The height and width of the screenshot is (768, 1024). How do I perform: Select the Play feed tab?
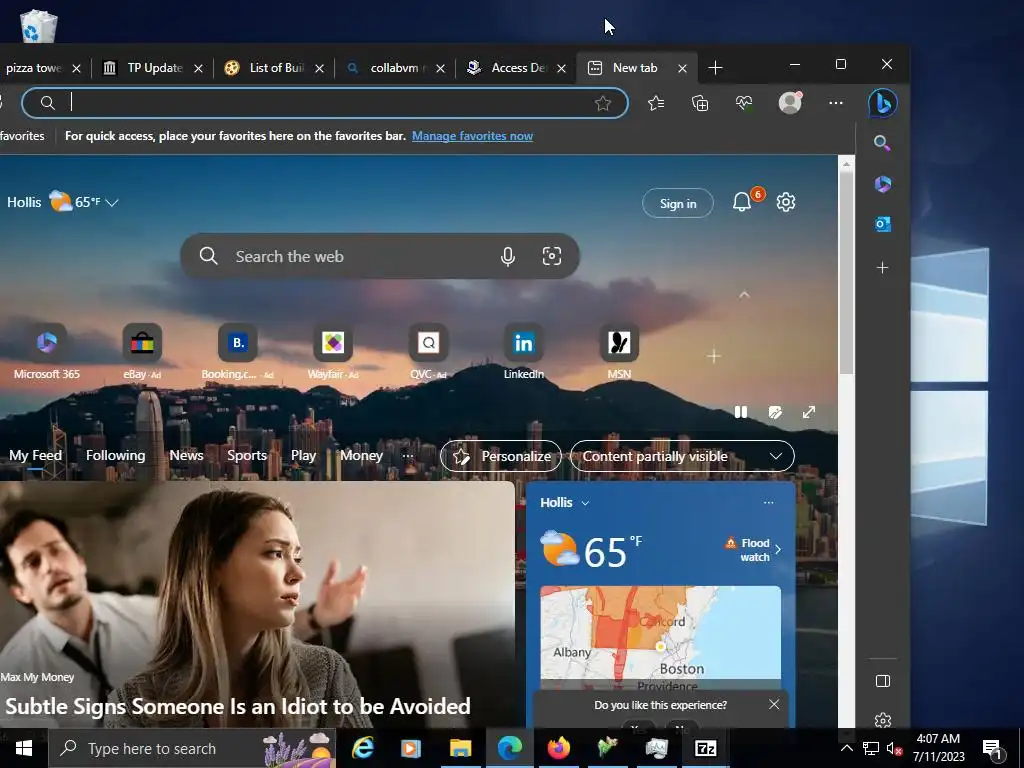(x=303, y=455)
